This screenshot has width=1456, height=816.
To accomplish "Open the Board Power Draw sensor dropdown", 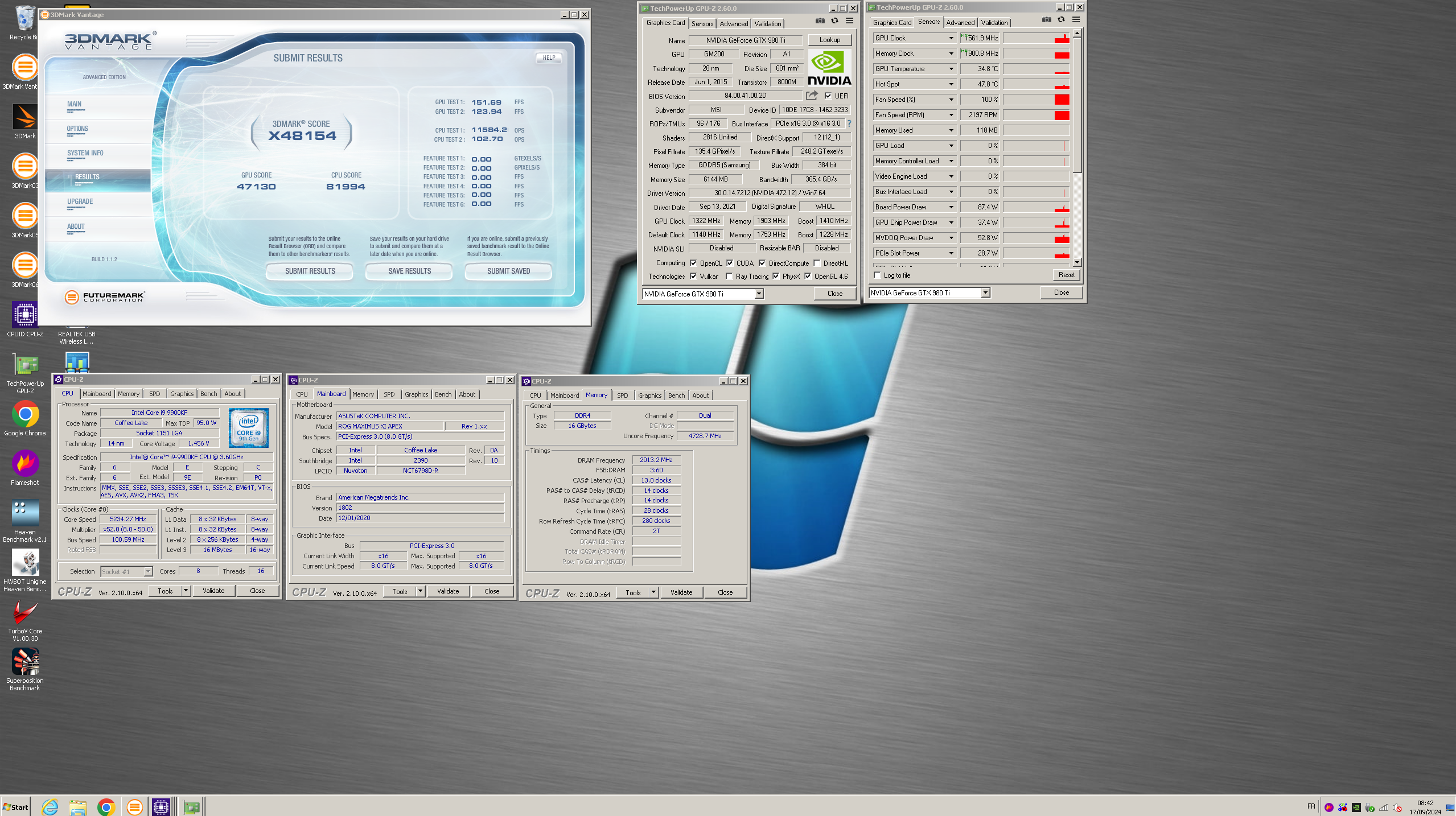I will [951, 207].
